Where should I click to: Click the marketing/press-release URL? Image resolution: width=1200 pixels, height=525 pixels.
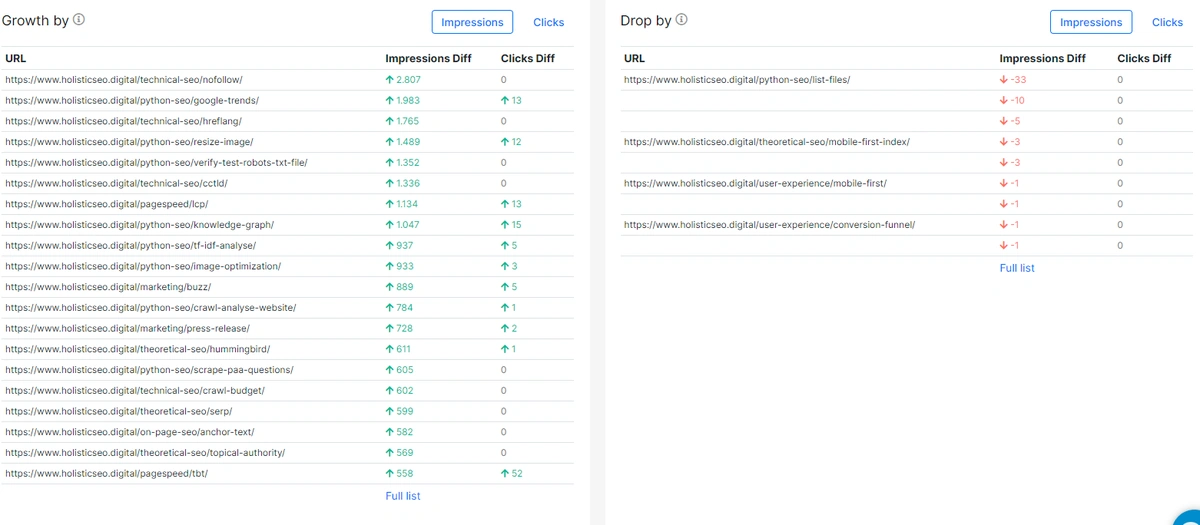pos(127,328)
